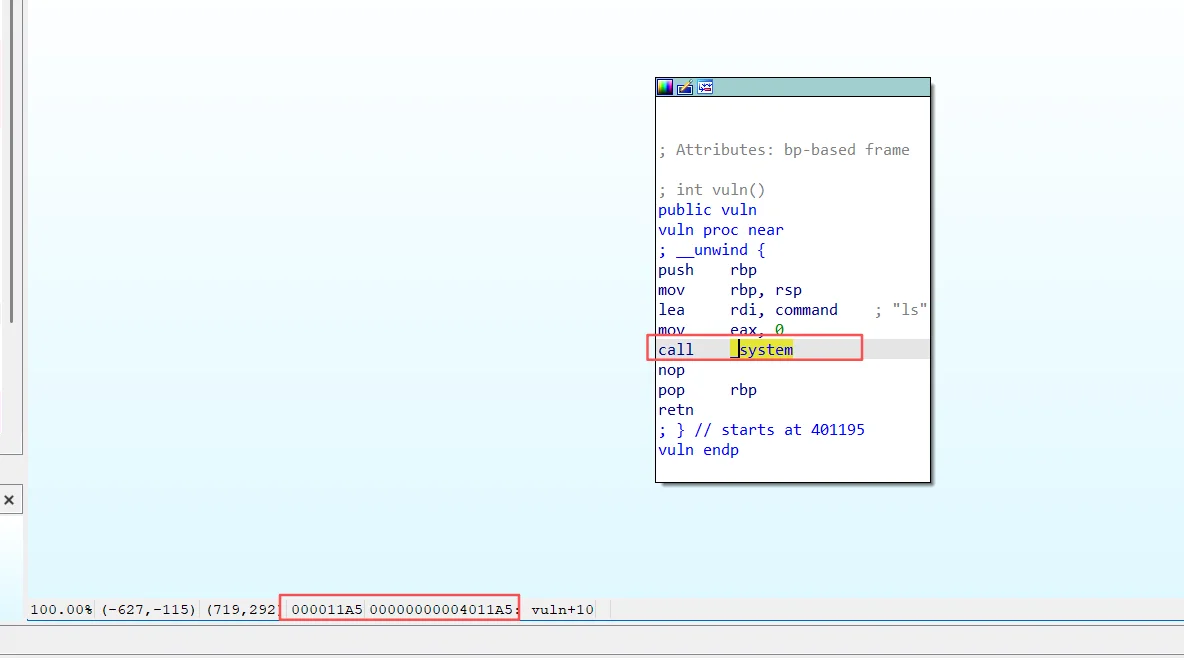Click the teal title bar of graph node
The image size is (1184, 660).
pos(820,88)
